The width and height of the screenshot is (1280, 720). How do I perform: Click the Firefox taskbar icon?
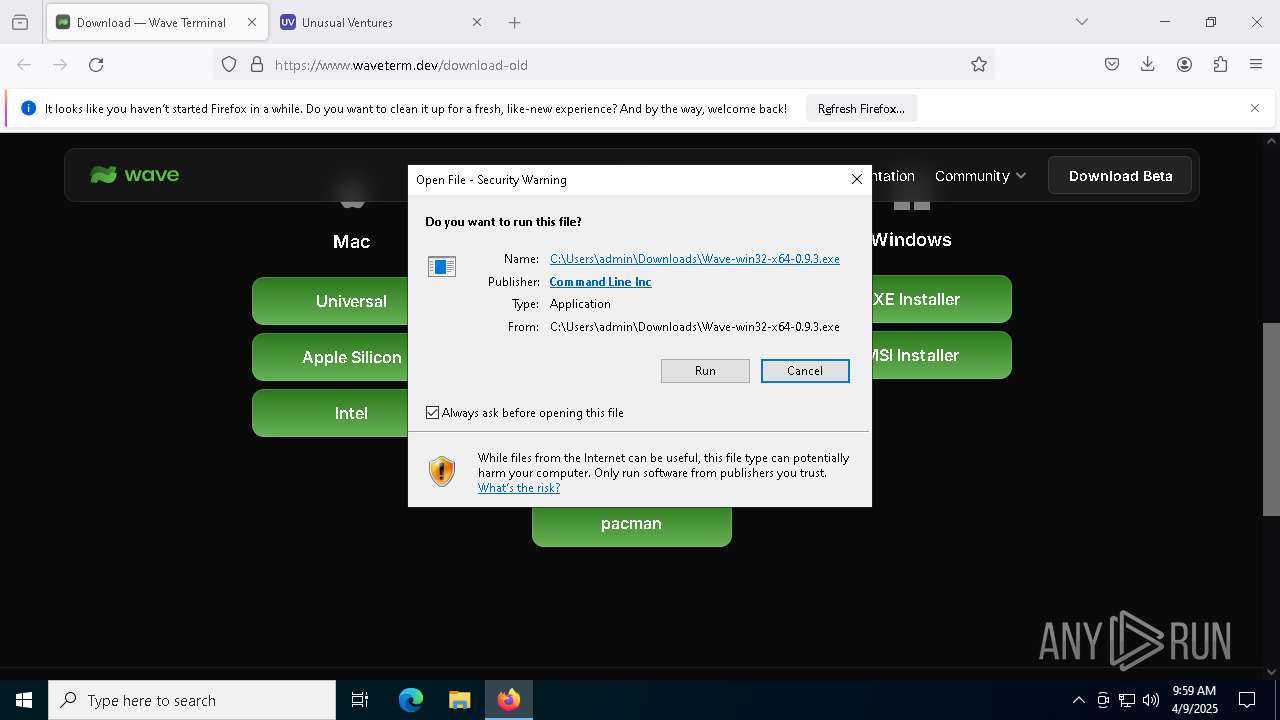pos(509,700)
